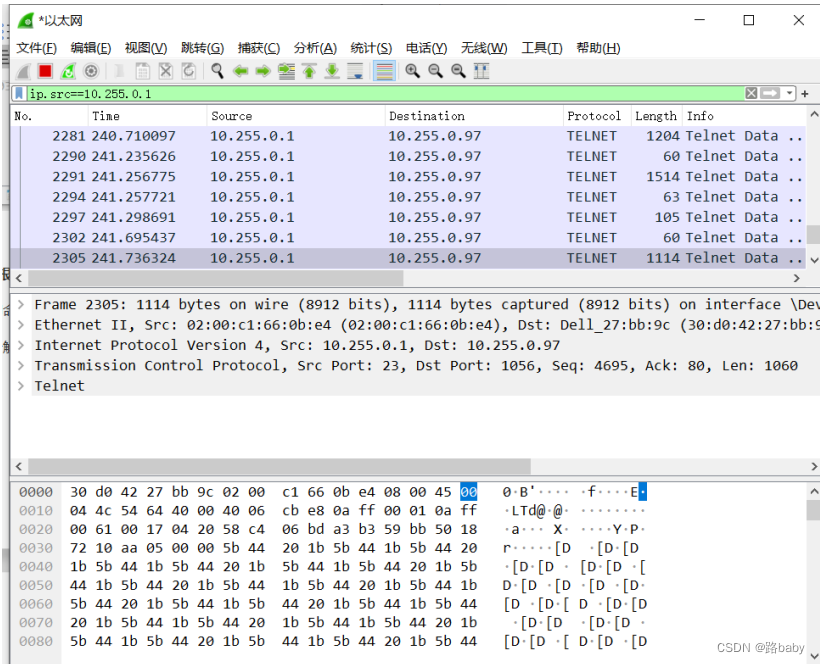Expand Transmission Control Protocol section

[x=21, y=365]
